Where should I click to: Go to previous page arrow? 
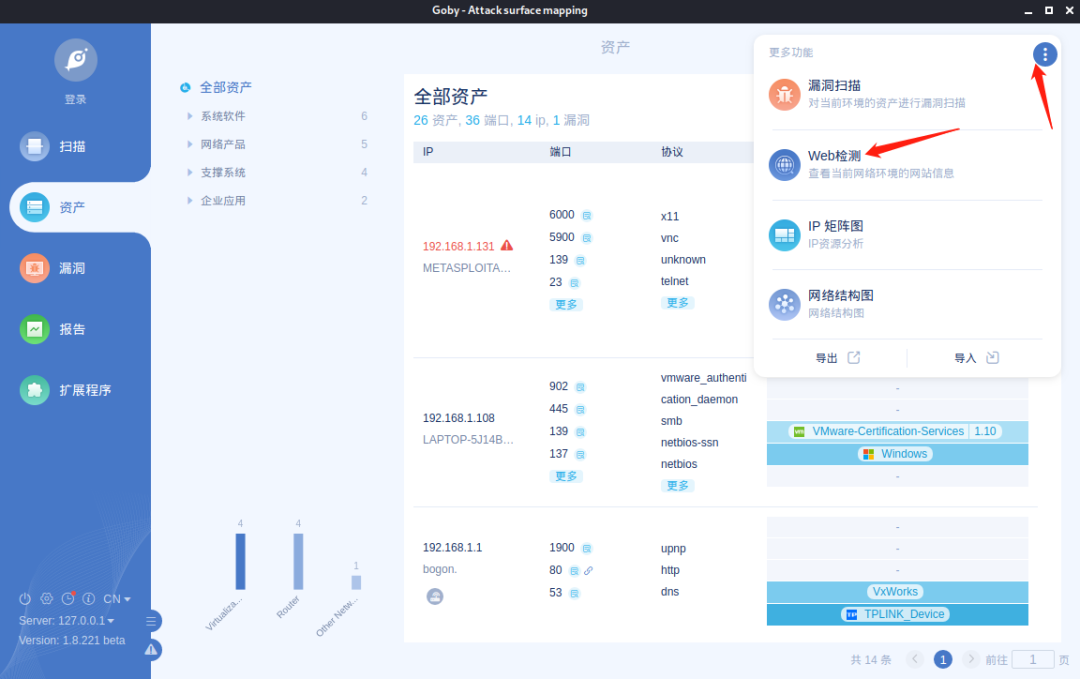point(915,660)
